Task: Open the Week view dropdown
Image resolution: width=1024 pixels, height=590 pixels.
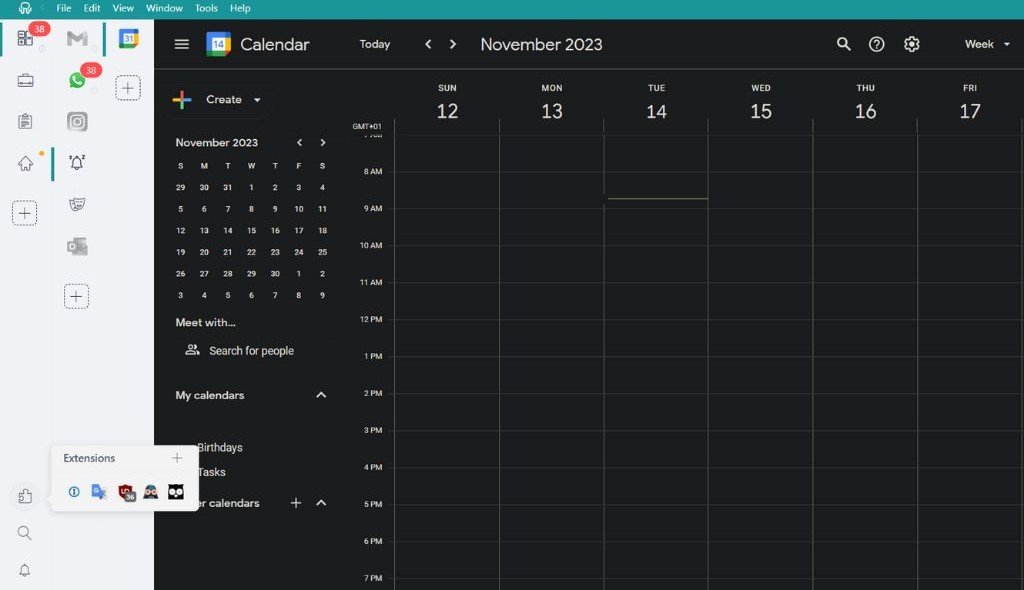Action: tap(987, 44)
